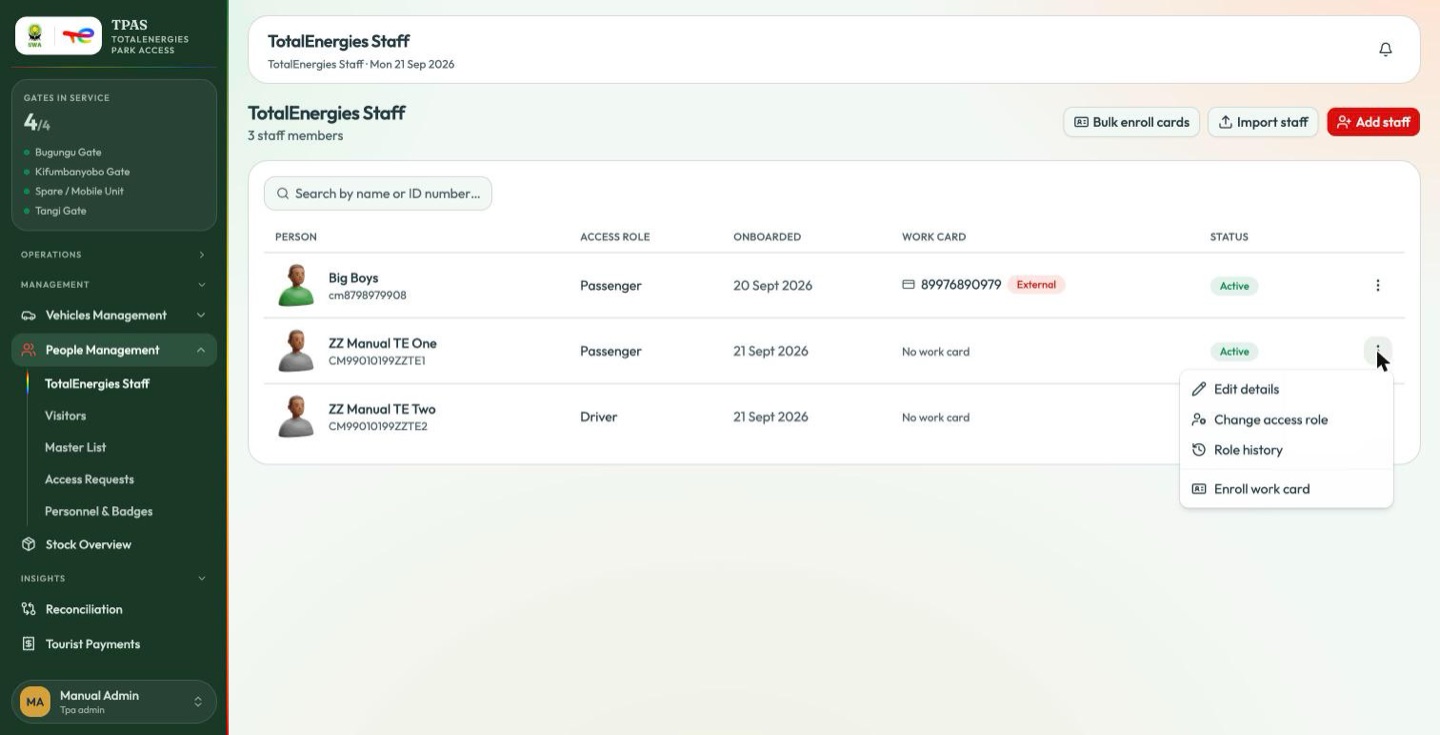The width and height of the screenshot is (1440, 735).
Task: Click the Status column header
Action: click(1229, 237)
